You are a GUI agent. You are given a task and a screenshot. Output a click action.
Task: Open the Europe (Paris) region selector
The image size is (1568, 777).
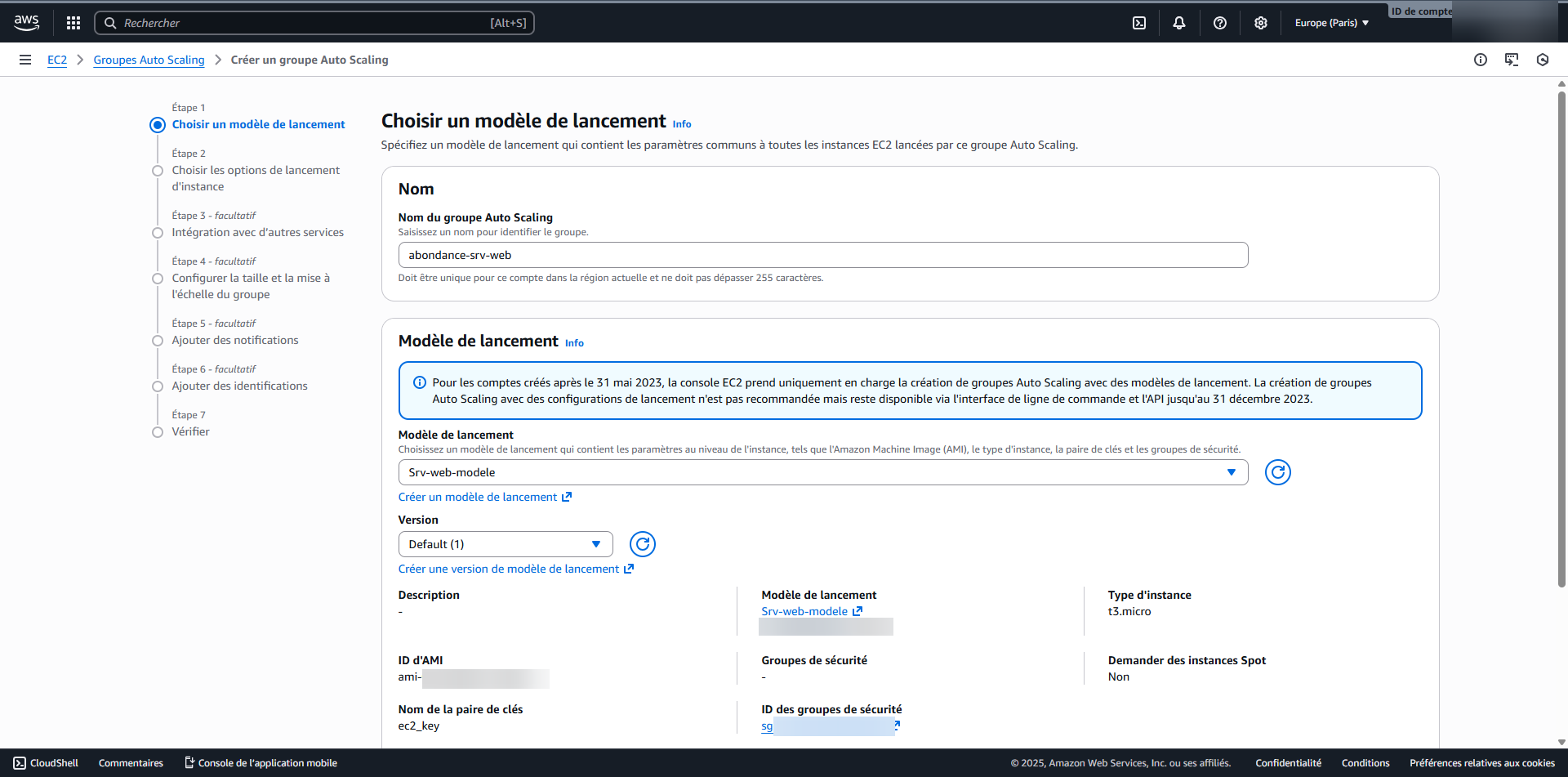coord(1331,23)
